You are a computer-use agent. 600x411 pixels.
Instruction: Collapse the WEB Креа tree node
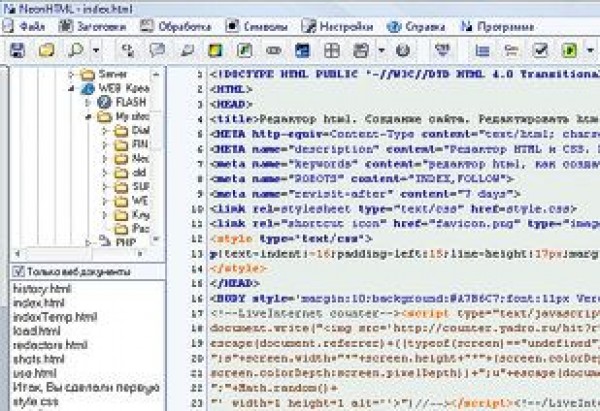click(71, 88)
